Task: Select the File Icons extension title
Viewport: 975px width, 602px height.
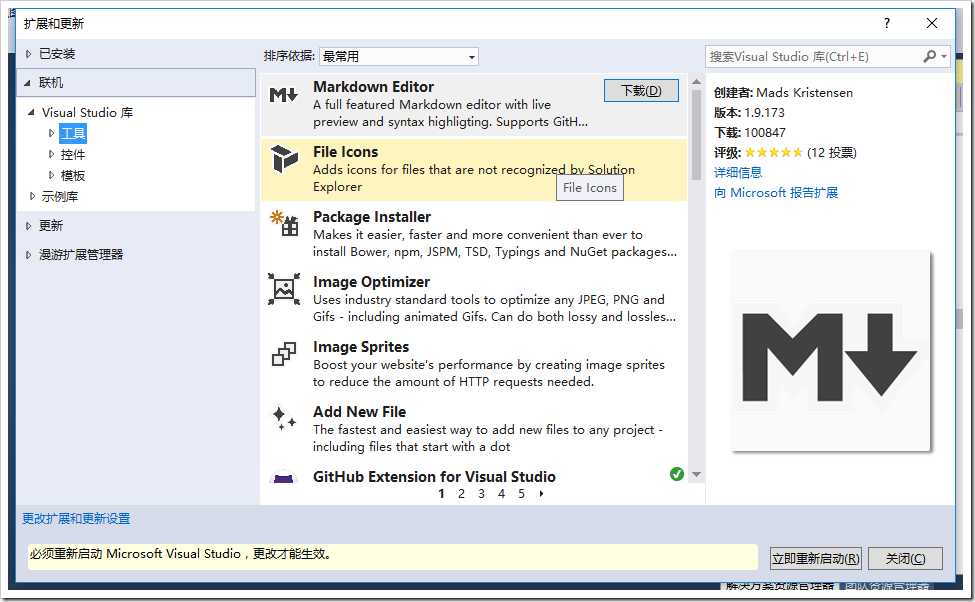Action: [x=345, y=152]
